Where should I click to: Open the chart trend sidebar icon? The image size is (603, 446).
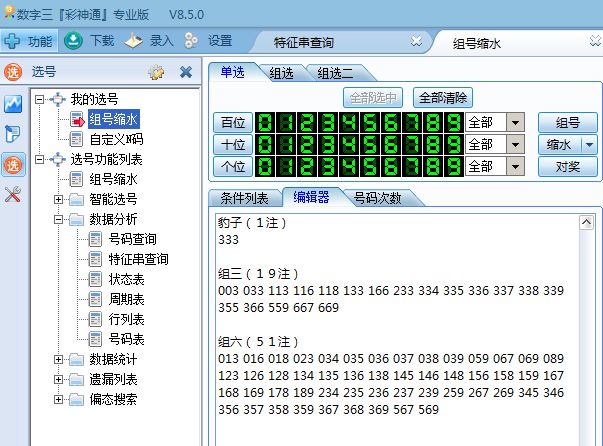coord(13,104)
